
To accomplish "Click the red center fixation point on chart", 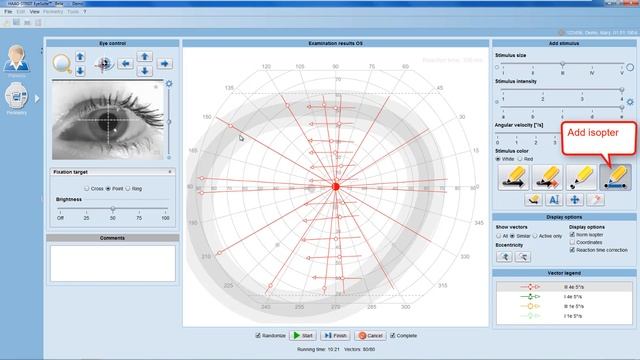I will [x=336, y=187].
